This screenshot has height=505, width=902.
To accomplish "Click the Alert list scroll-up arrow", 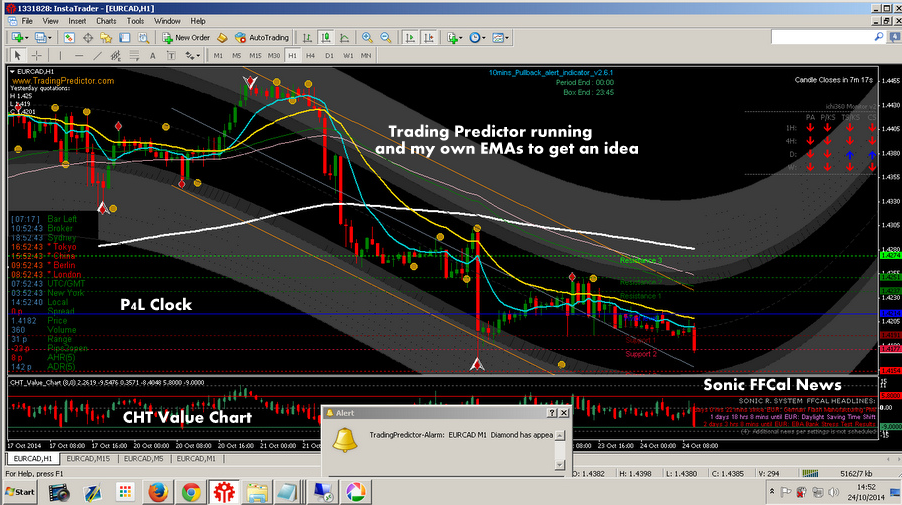I will click(x=559, y=435).
